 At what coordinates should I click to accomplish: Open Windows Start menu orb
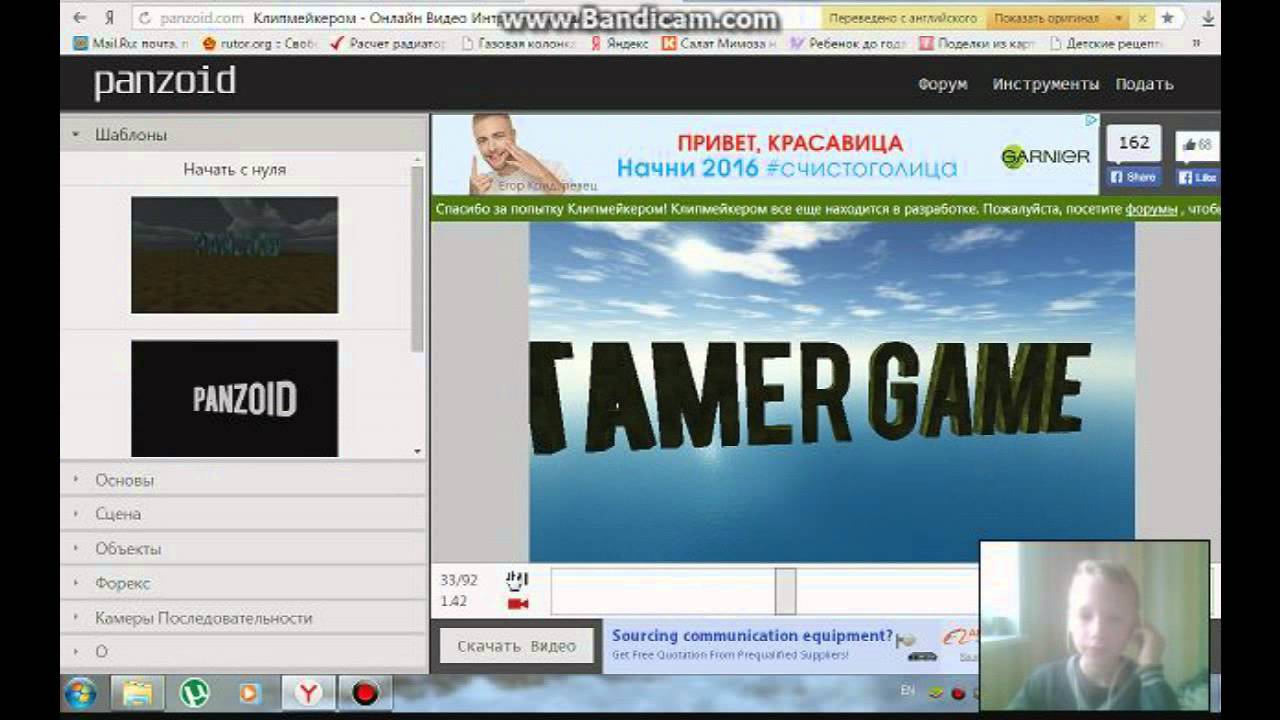[x=80, y=692]
